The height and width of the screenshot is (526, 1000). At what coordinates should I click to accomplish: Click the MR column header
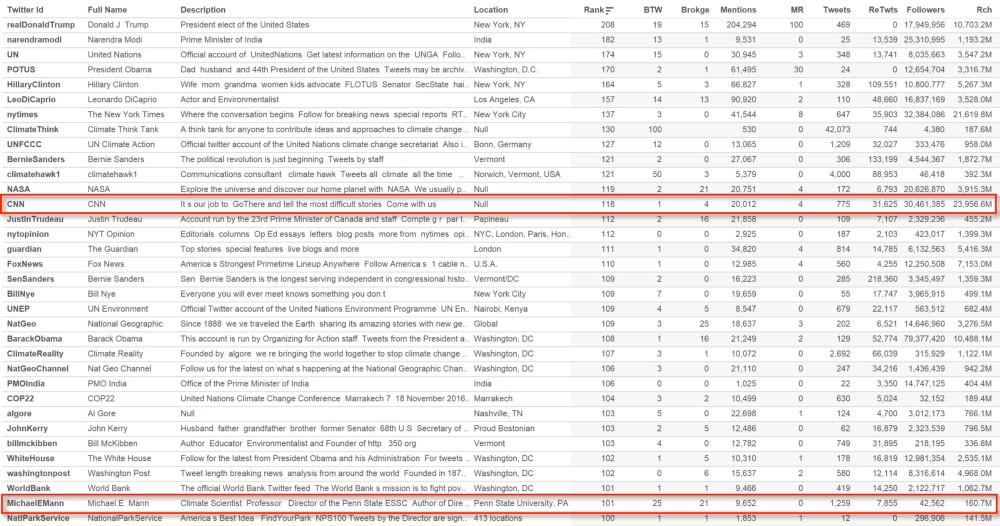797,10
